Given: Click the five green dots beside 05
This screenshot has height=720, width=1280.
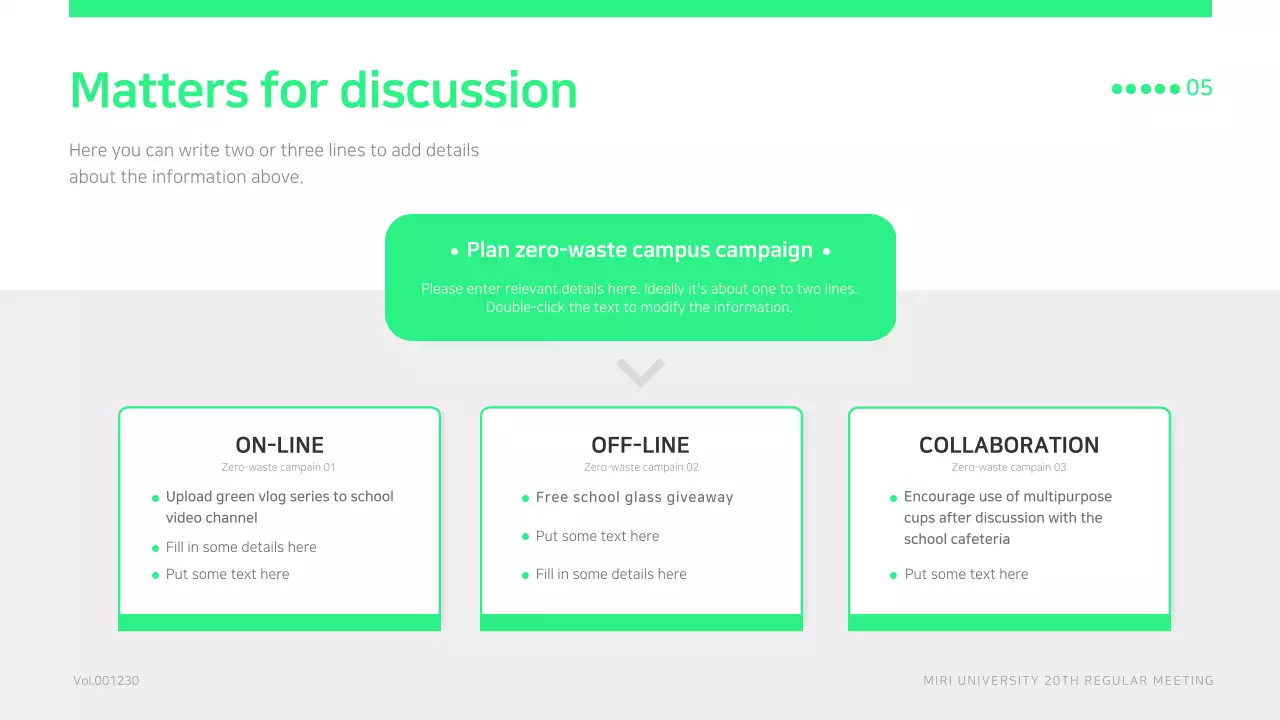Looking at the screenshot, I should (1145, 89).
